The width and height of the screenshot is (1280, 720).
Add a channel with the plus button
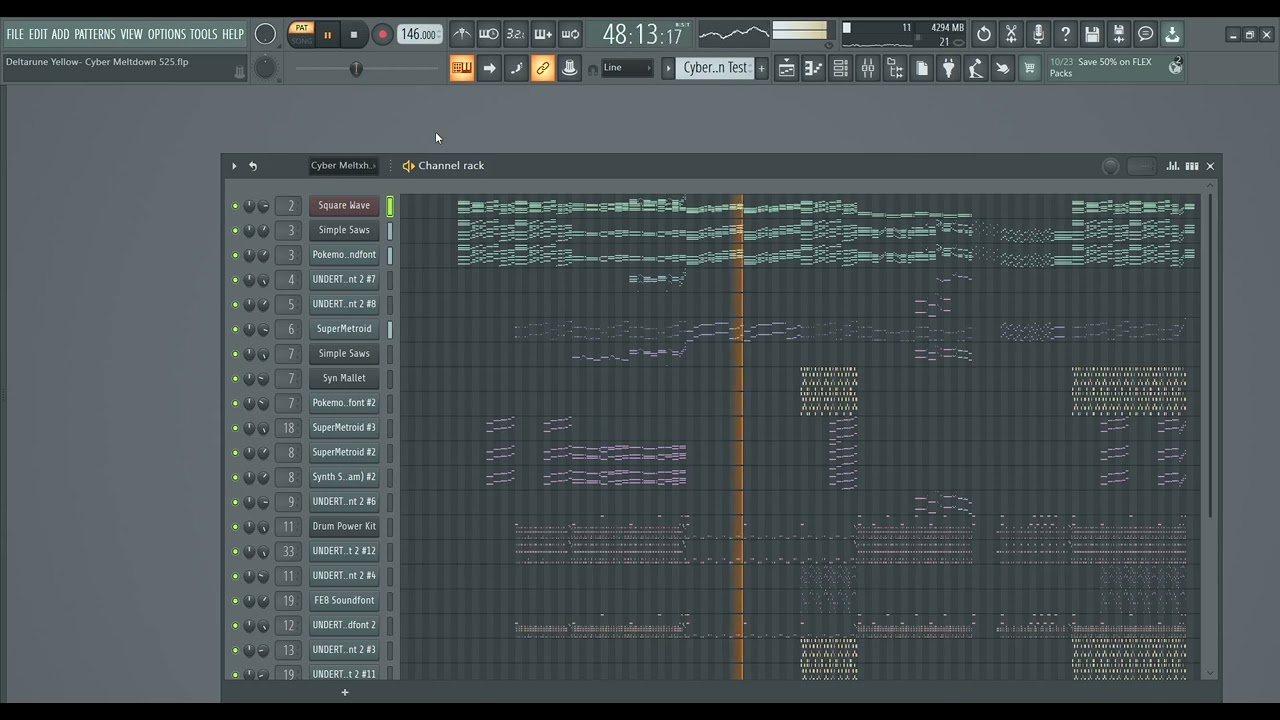coord(345,692)
